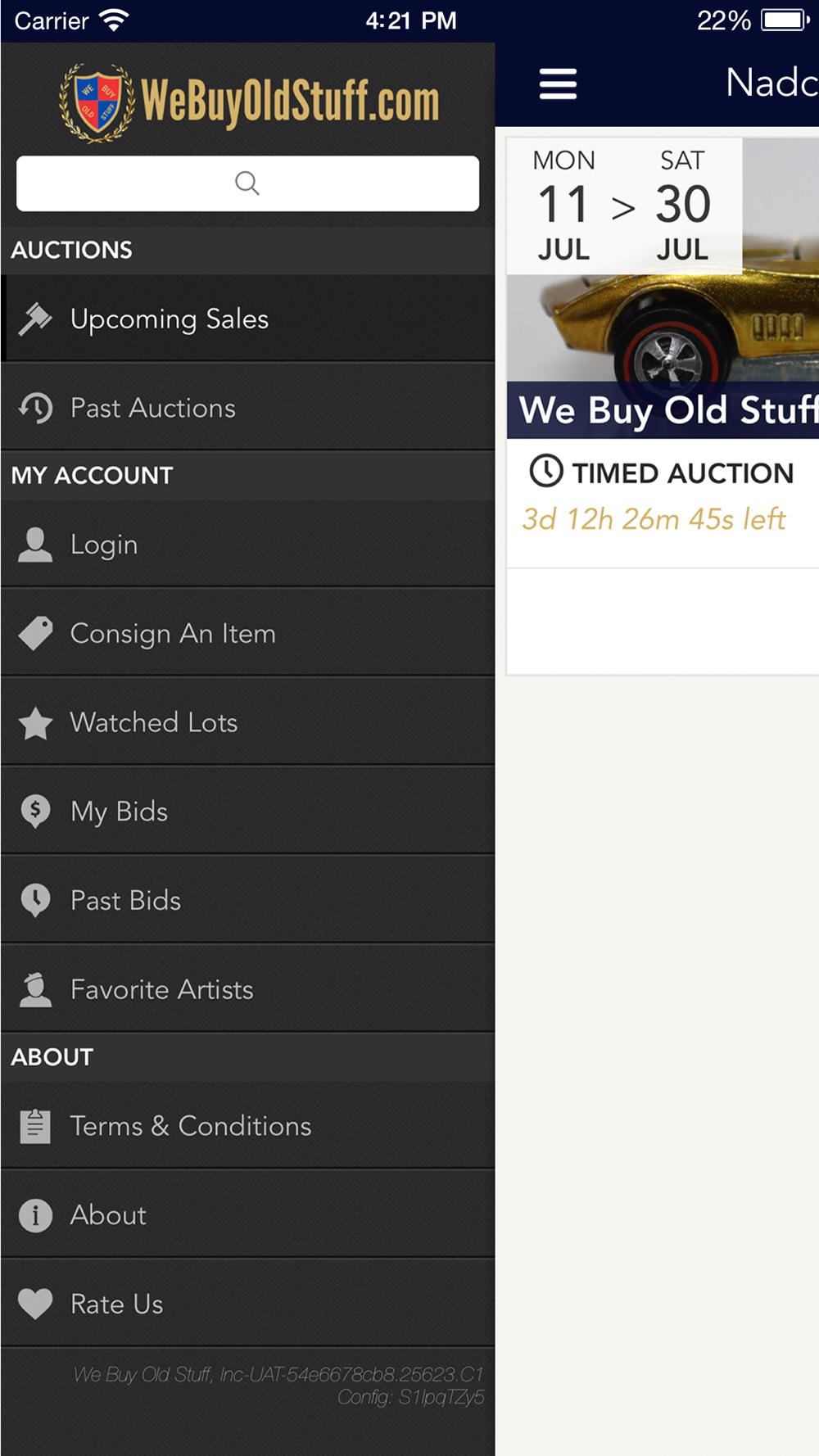Tap the dollar pin icon for My Bids
The height and width of the screenshot is (1456, 819).
pos(35,812)
